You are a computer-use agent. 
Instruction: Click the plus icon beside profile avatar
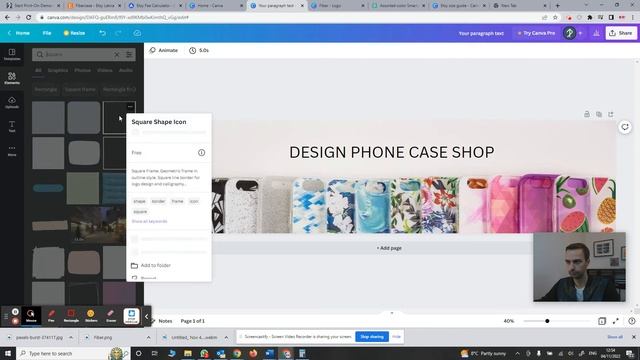point(580,33)
